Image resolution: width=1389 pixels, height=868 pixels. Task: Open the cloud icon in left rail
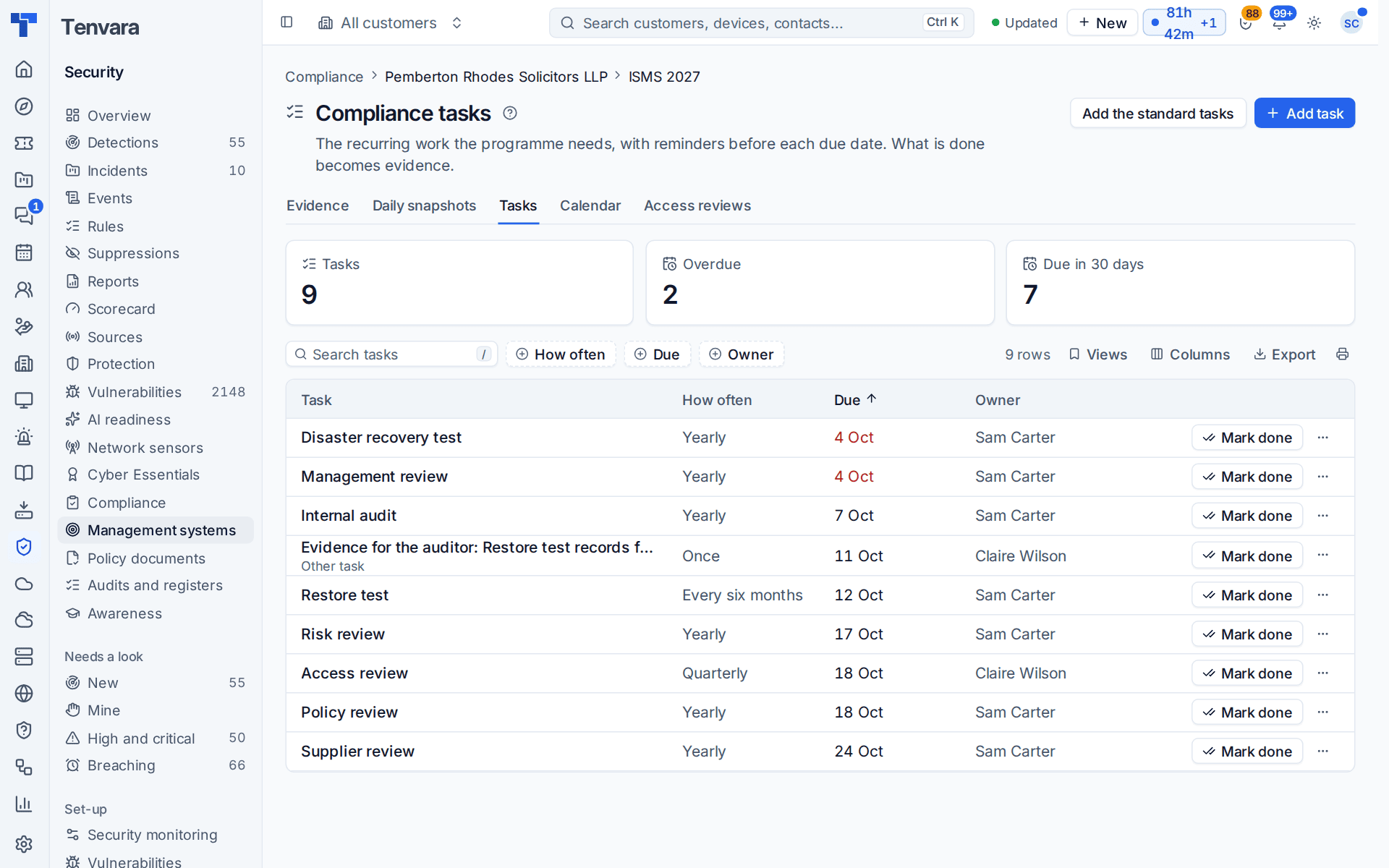(24, 584)
